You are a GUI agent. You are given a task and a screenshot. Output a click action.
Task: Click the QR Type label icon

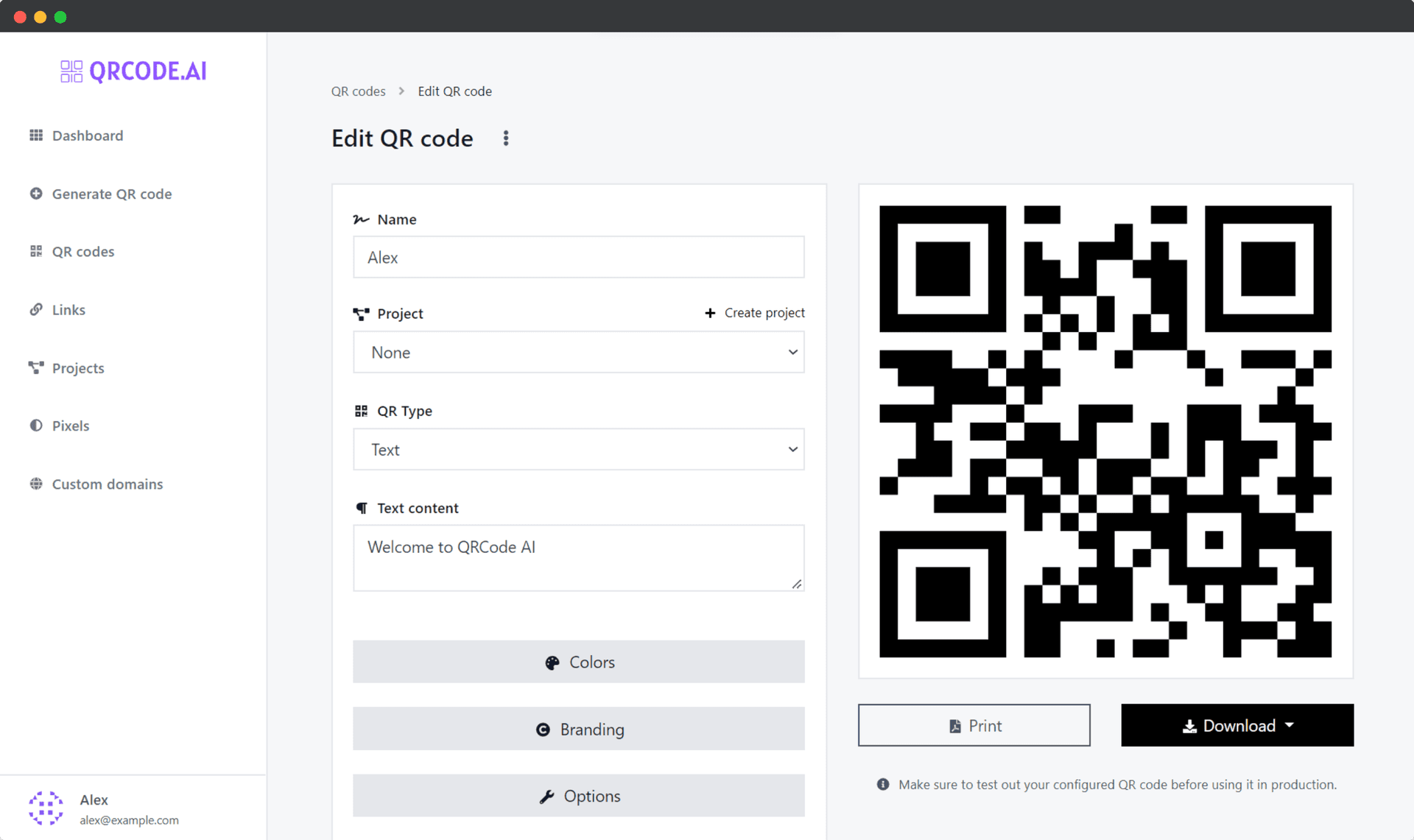coord(361,411)
